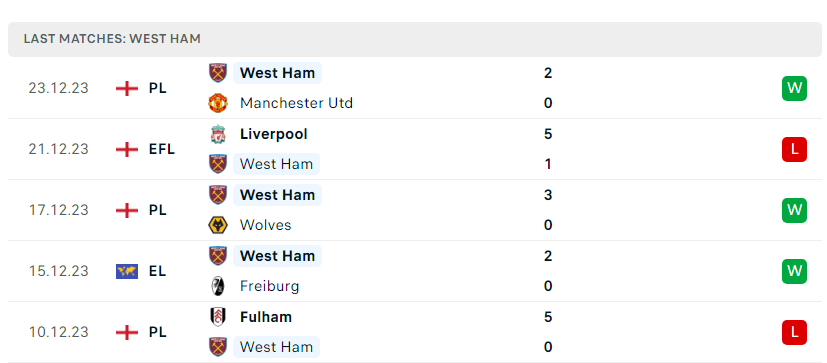This screenshot has width=827, height=363.
Task: Click the Fulham club crest icon
Action: [x=218, y=317]
